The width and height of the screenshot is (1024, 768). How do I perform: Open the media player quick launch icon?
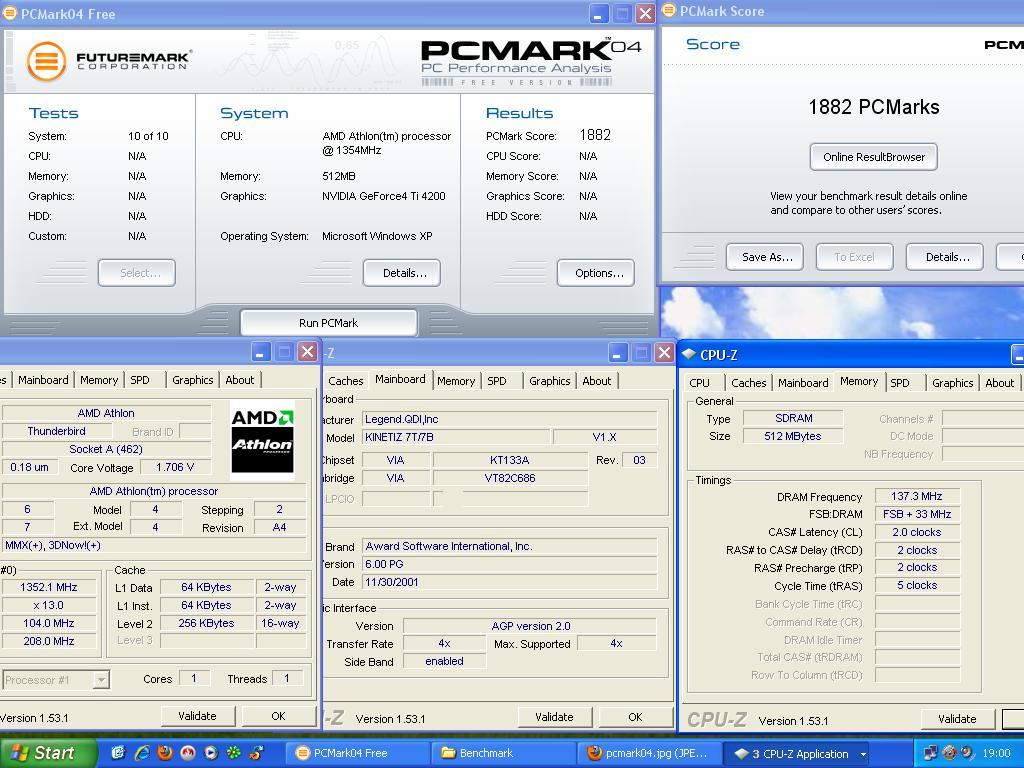click(x=211, y=753)
